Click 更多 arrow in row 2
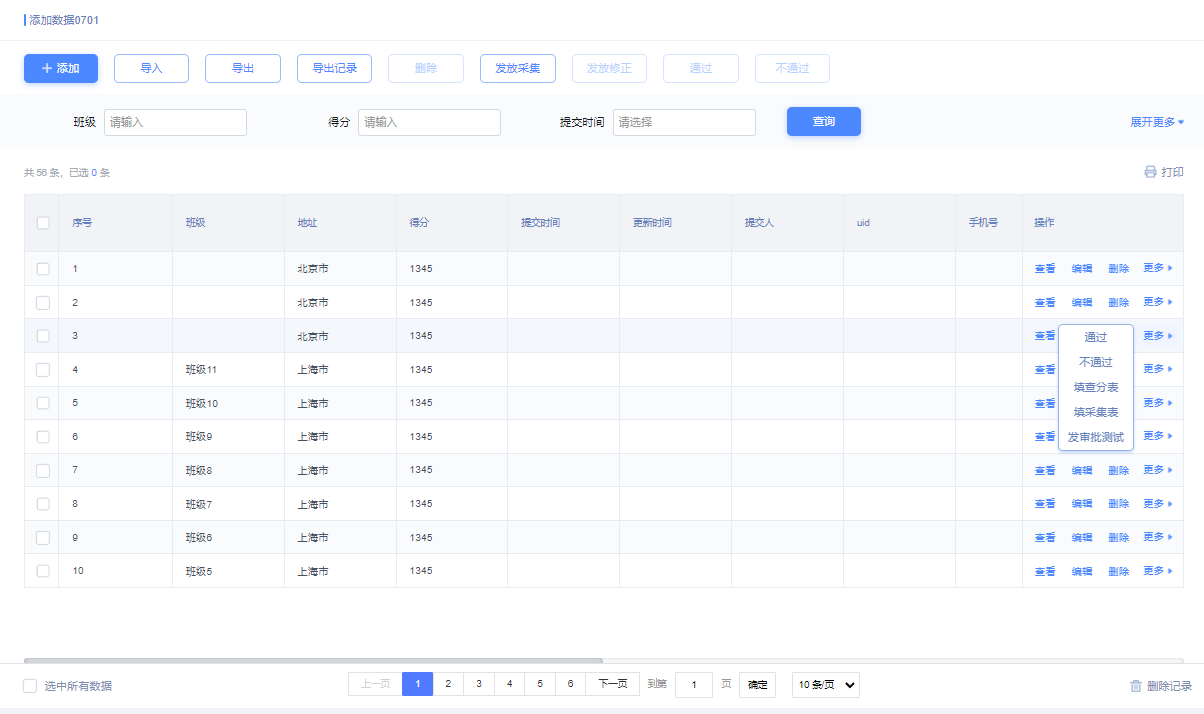 pos(1170,302)
